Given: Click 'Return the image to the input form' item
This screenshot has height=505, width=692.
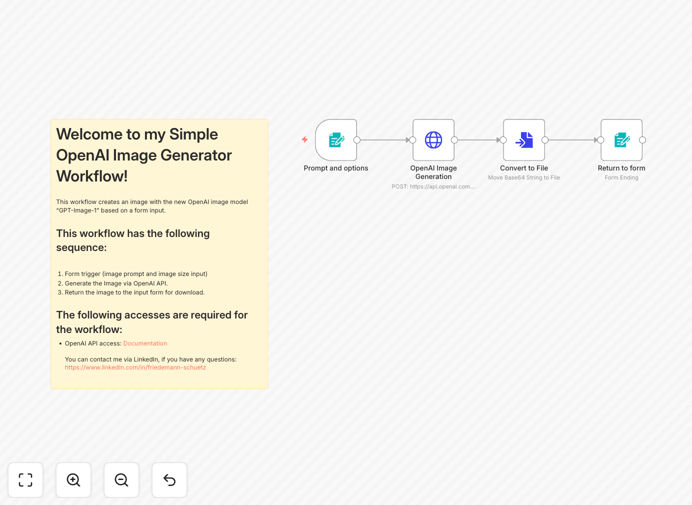Looking at the screenshot, I should 135,292.
